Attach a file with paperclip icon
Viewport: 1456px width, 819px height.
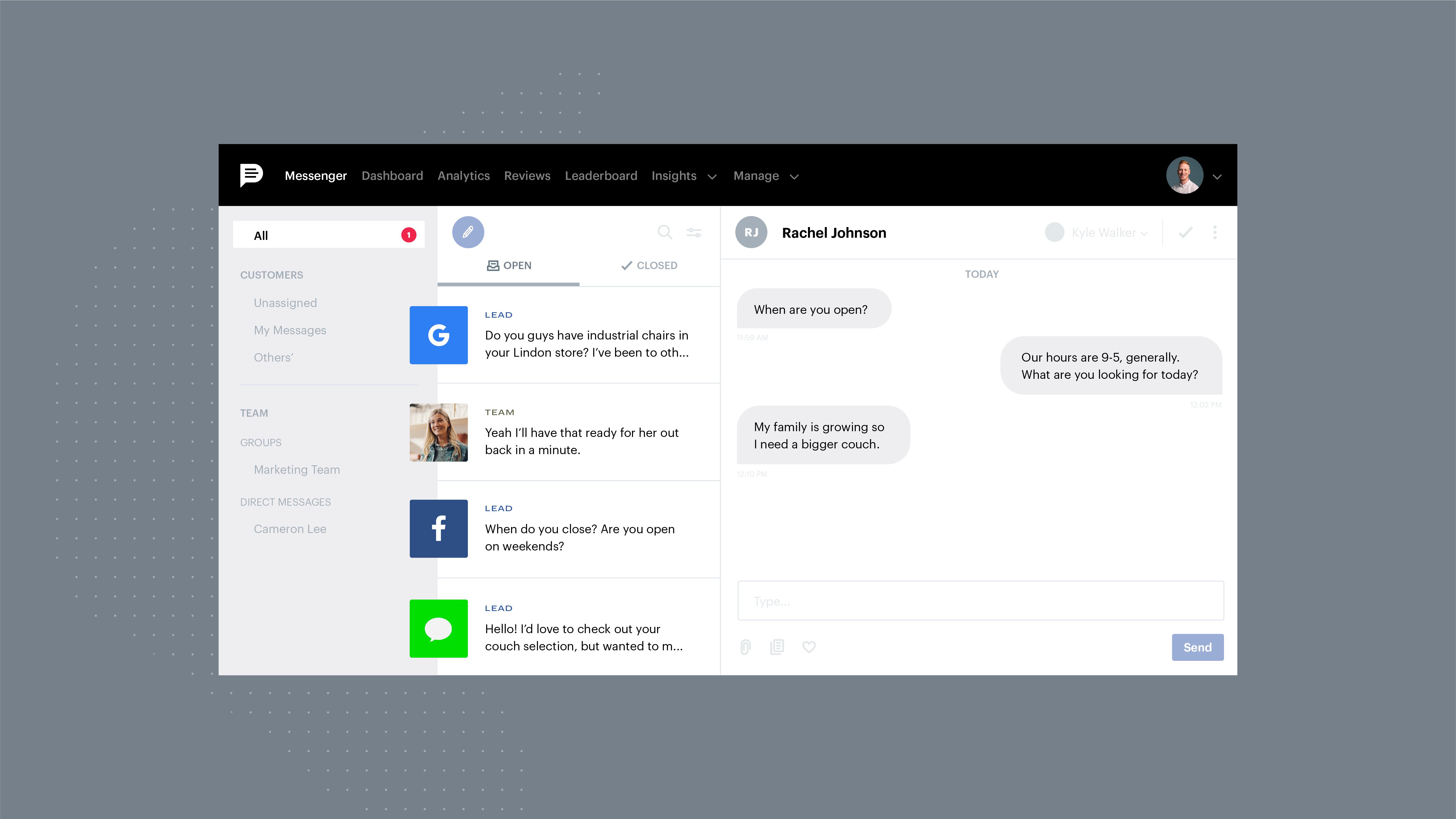745,647
